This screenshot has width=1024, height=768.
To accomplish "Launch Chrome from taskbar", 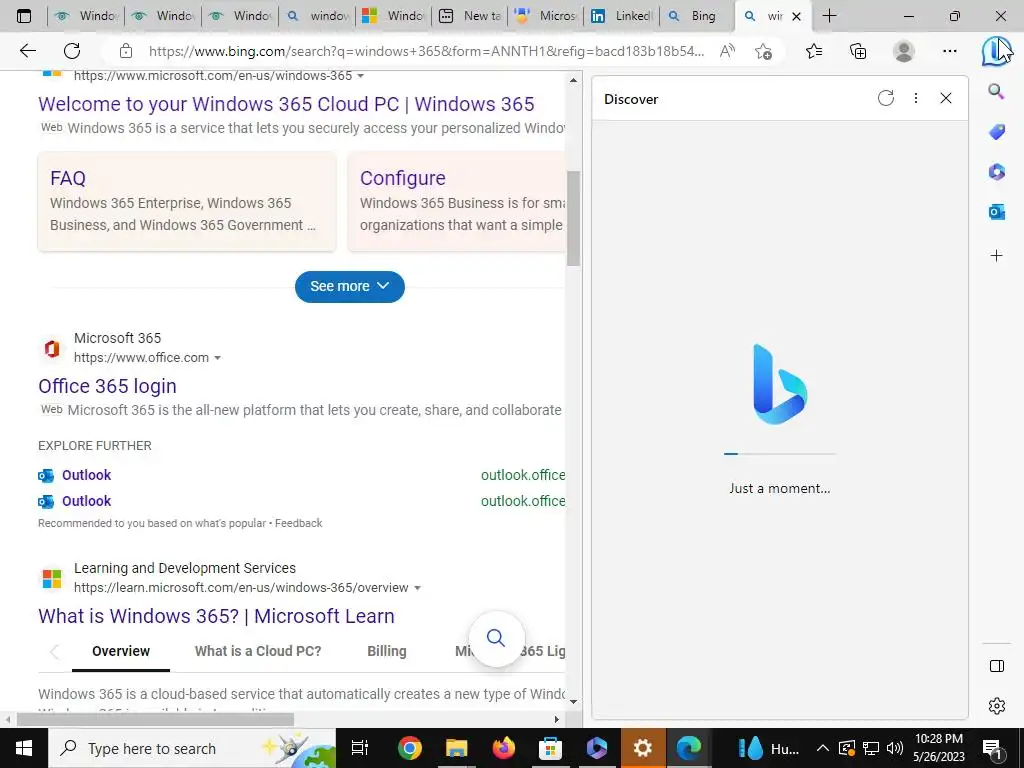I will coord(409,748).
